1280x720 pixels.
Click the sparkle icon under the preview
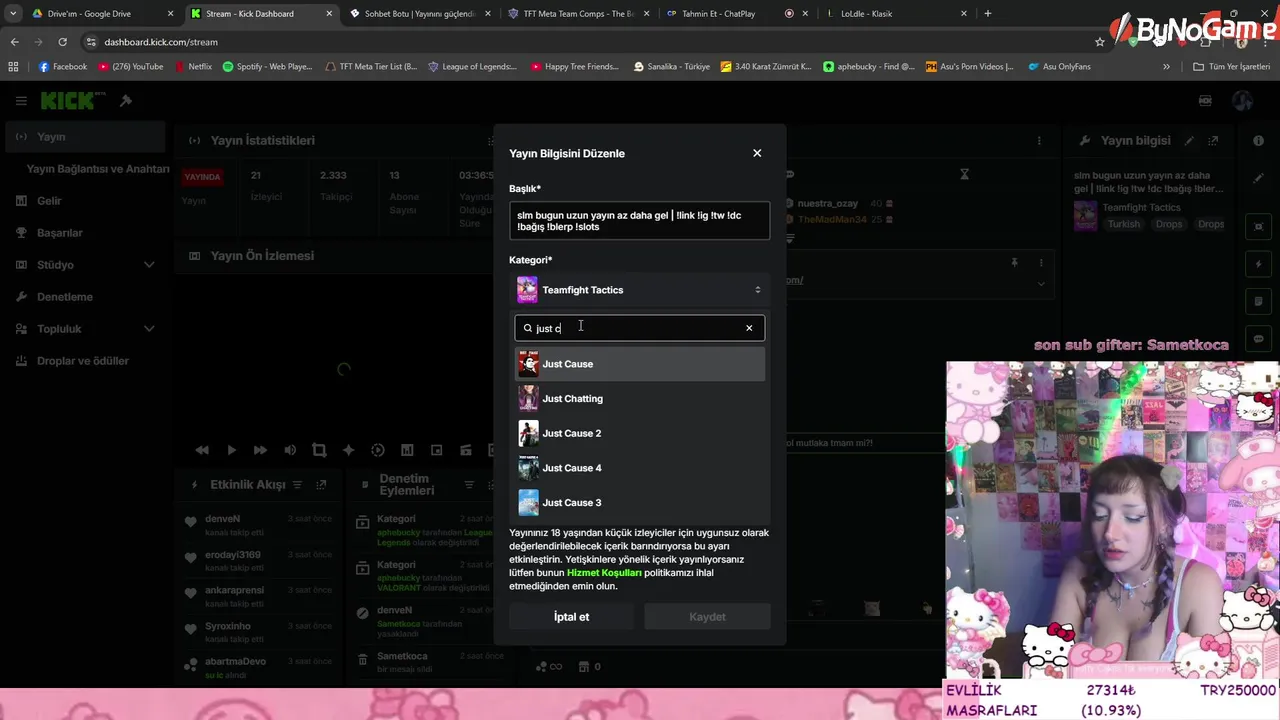[x=348, y=451]
